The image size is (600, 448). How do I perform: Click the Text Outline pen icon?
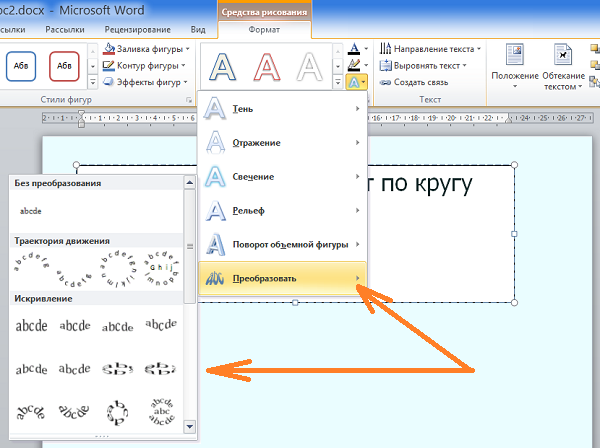pos(354,65)
